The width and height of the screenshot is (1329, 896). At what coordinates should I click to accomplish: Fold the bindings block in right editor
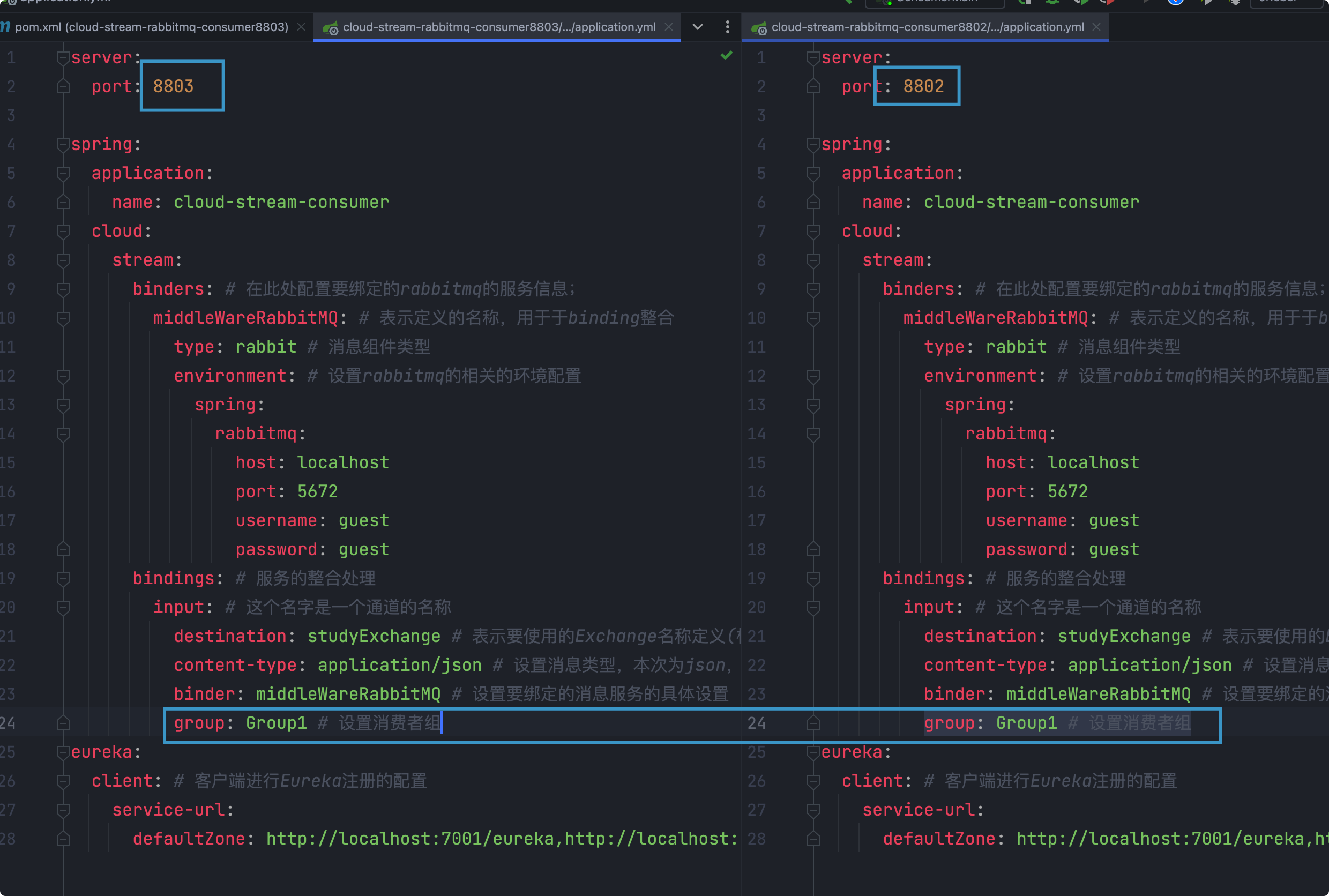point(813,578)
